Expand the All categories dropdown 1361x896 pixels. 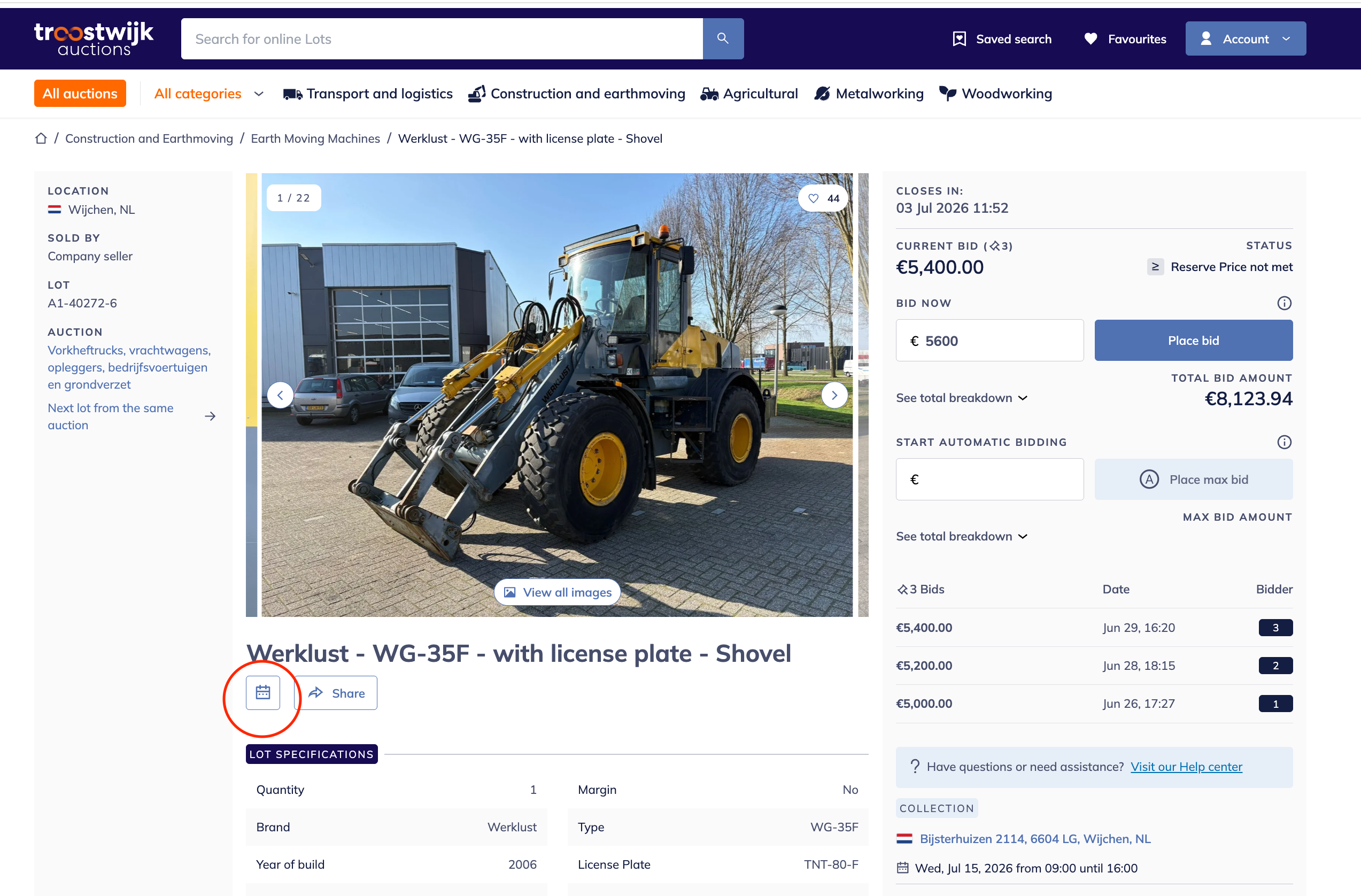point(210,93)
